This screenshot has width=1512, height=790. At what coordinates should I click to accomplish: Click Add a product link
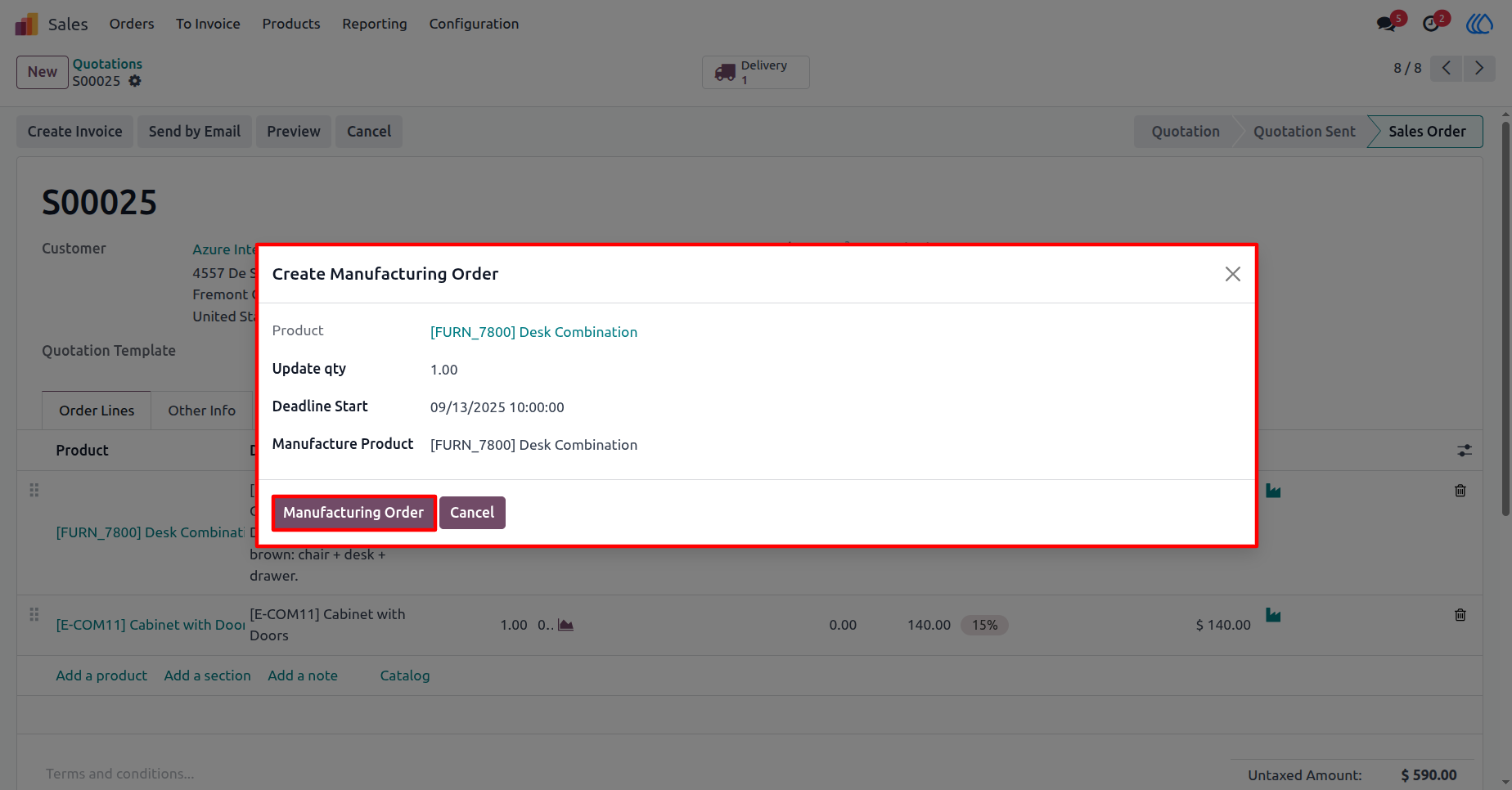101,676
